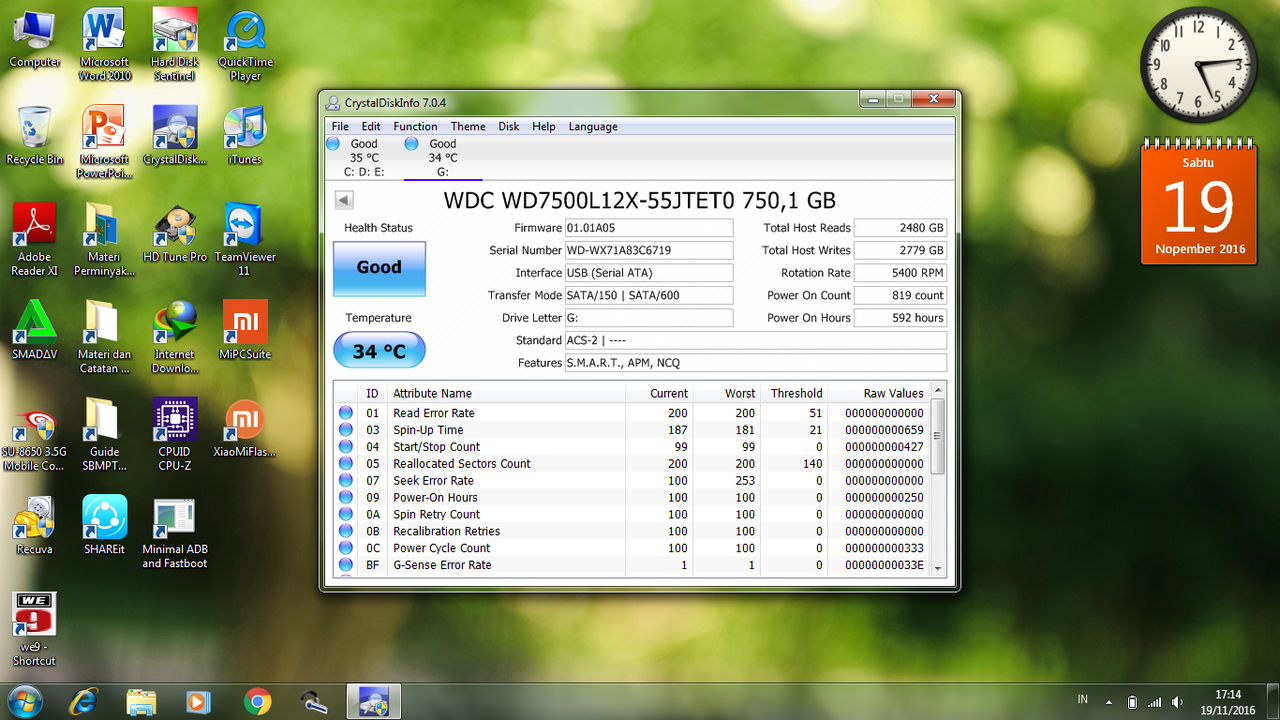
Task: Open iTunes desktop shortcut
Action: [245, 136]
